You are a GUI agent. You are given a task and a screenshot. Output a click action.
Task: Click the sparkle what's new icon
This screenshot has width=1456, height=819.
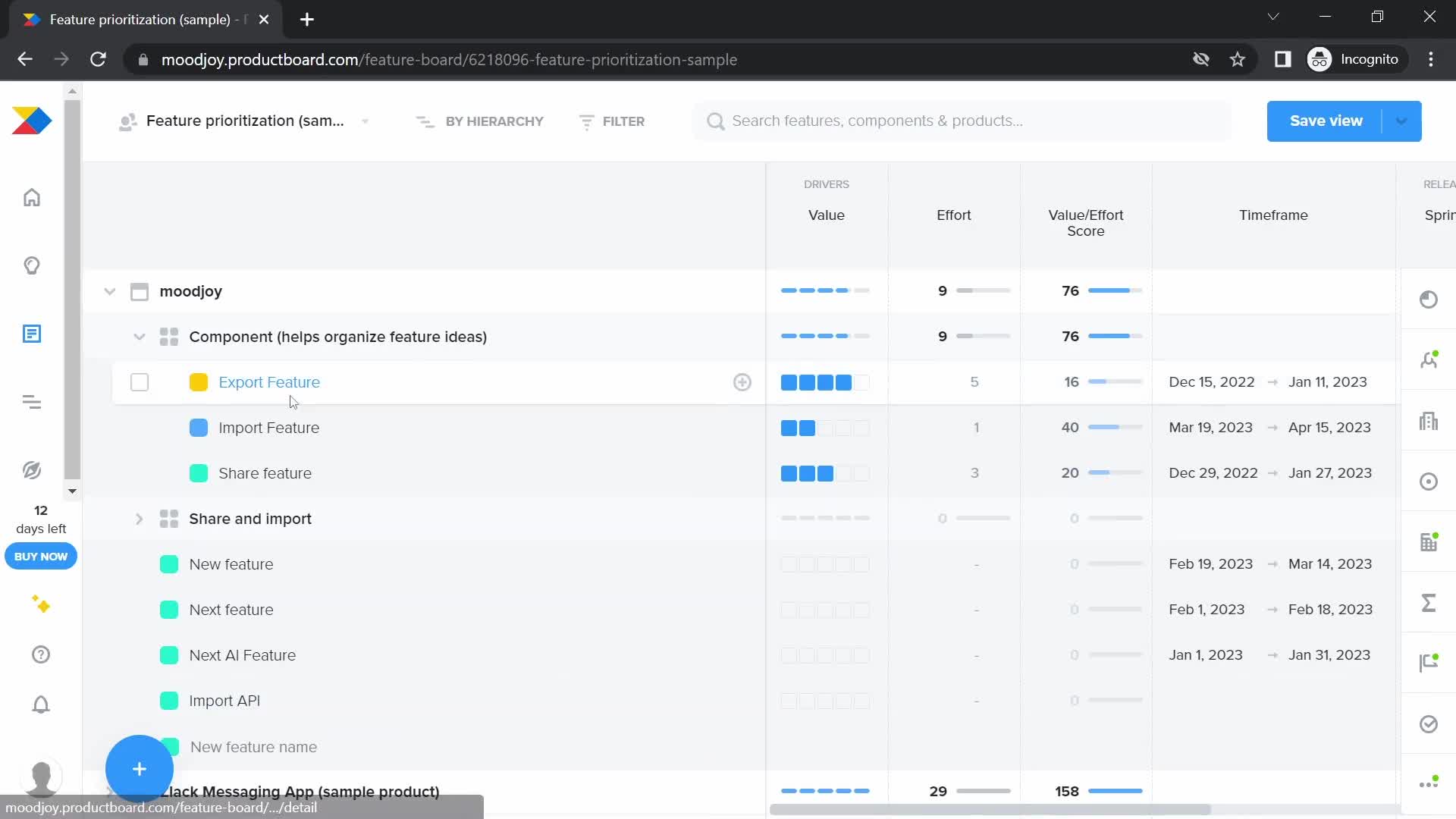coord(41,604)
